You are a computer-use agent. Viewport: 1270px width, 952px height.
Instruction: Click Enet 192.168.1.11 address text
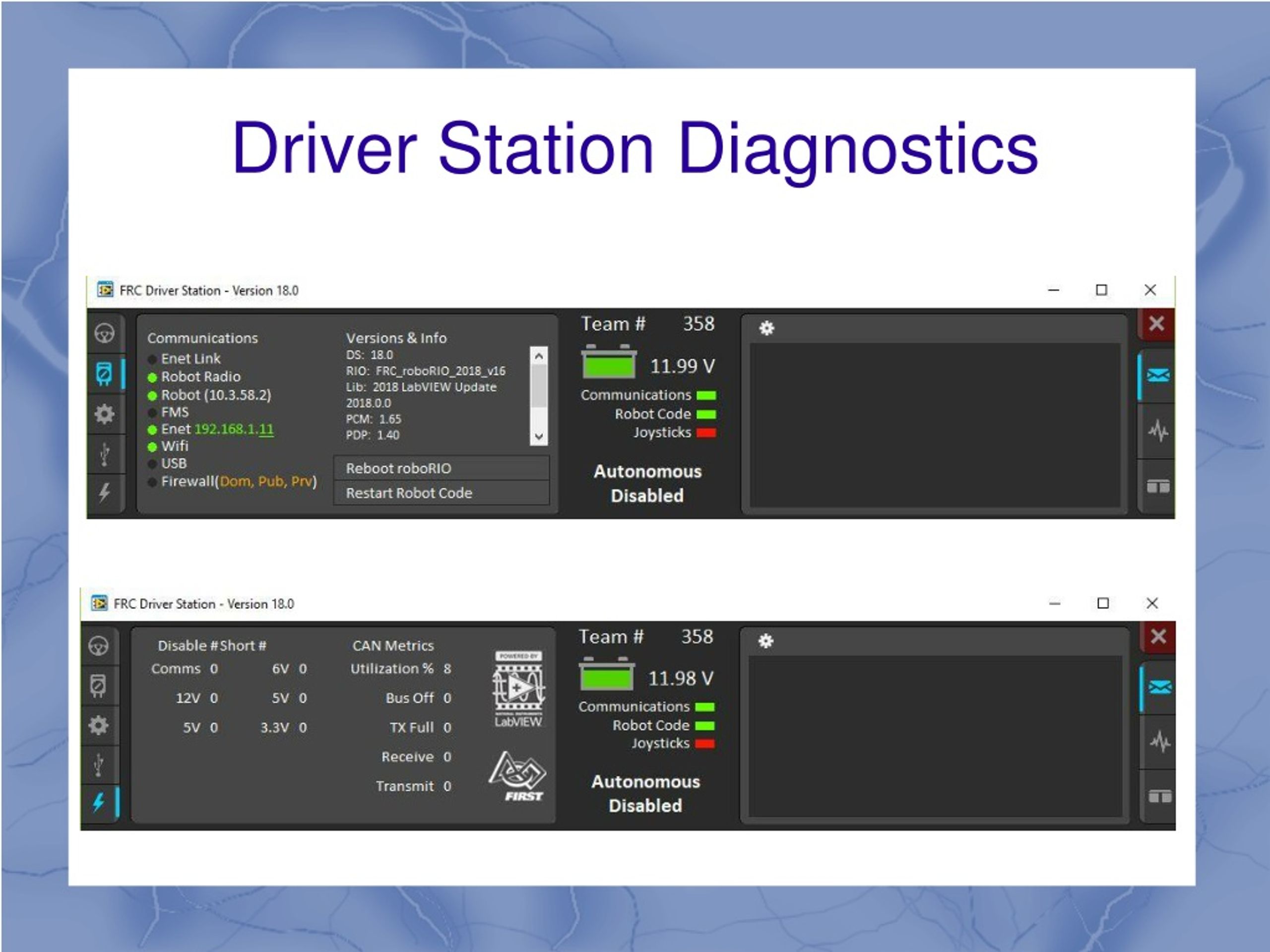(234, 429)
